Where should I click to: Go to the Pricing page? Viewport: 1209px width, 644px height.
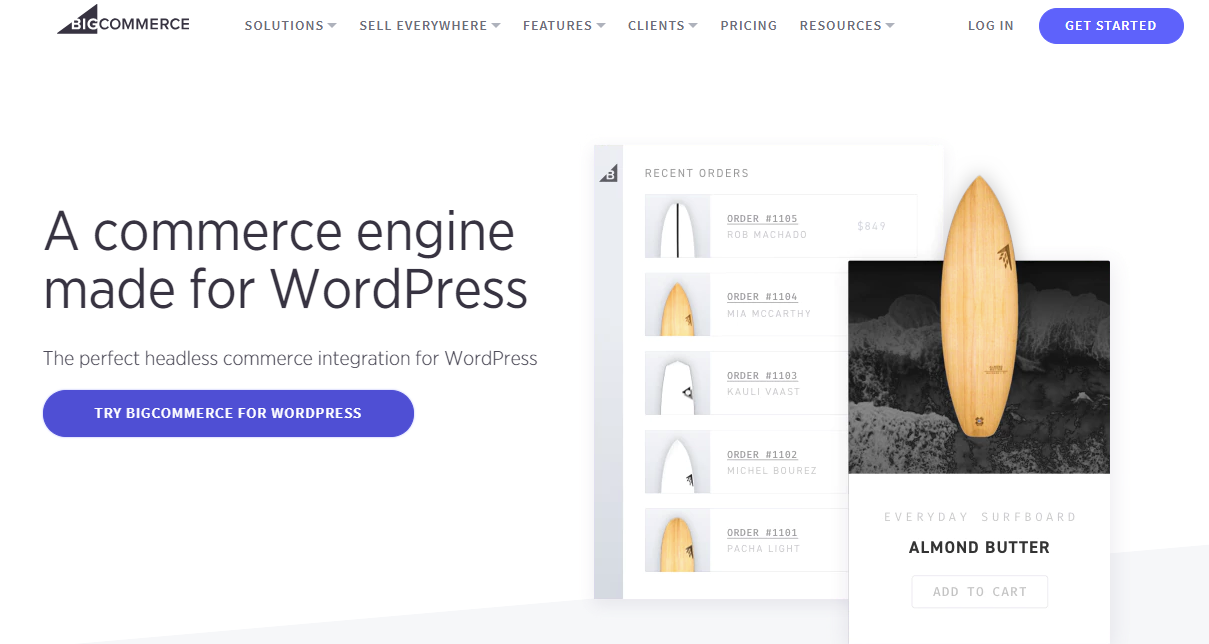point(748,26)
